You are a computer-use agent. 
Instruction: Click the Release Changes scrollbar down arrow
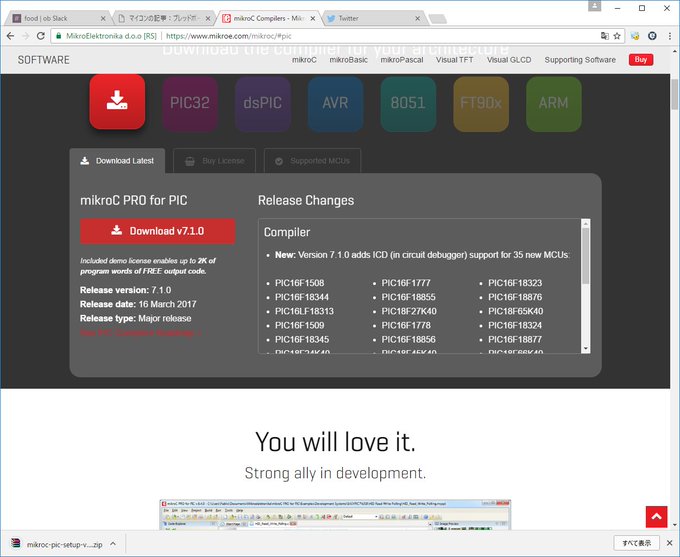pyautogui.click(x=586, y=349)
